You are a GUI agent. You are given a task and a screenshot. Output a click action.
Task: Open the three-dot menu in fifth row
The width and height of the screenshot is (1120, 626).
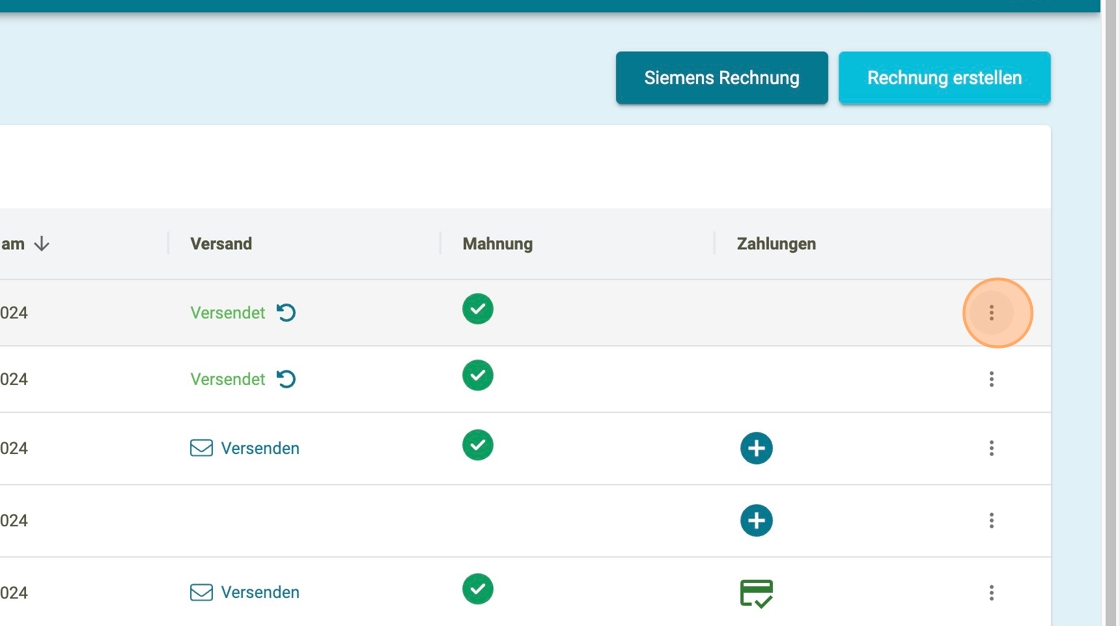[x=991, y=592]
